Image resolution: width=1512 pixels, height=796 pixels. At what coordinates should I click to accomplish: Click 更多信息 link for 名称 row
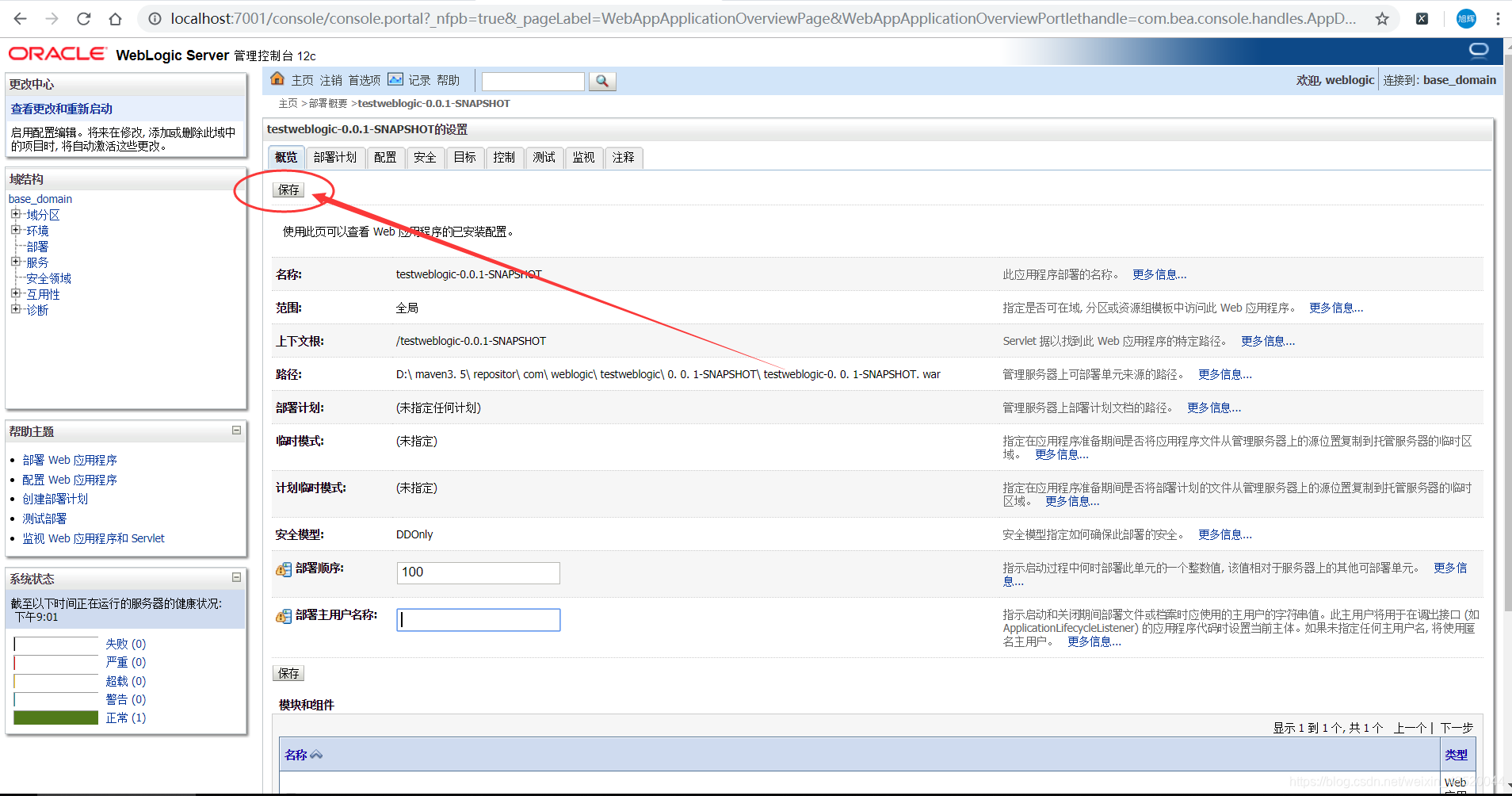pos(1159,274)
